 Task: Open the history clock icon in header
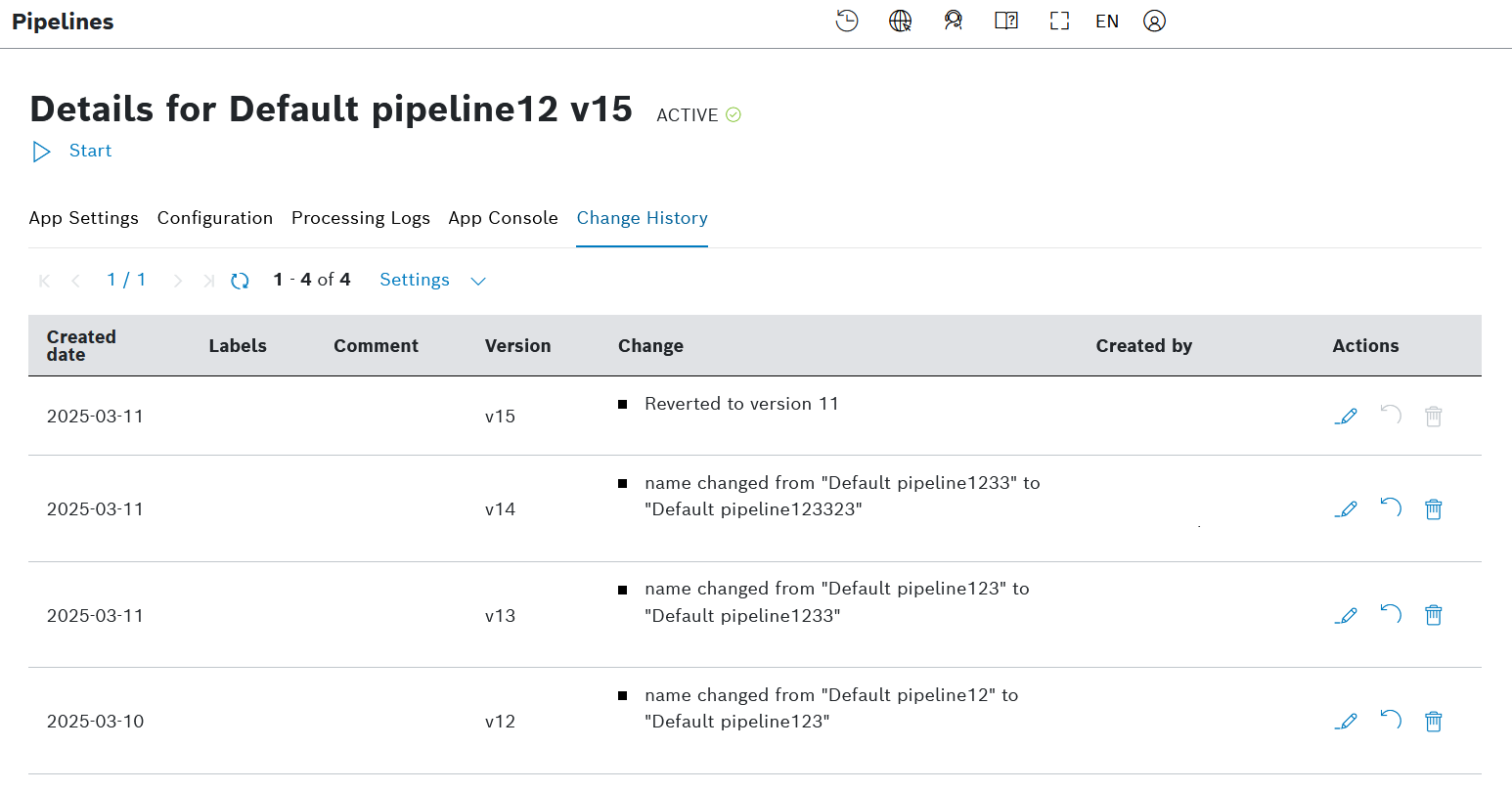pyautogui.click(x=847, y=21)
